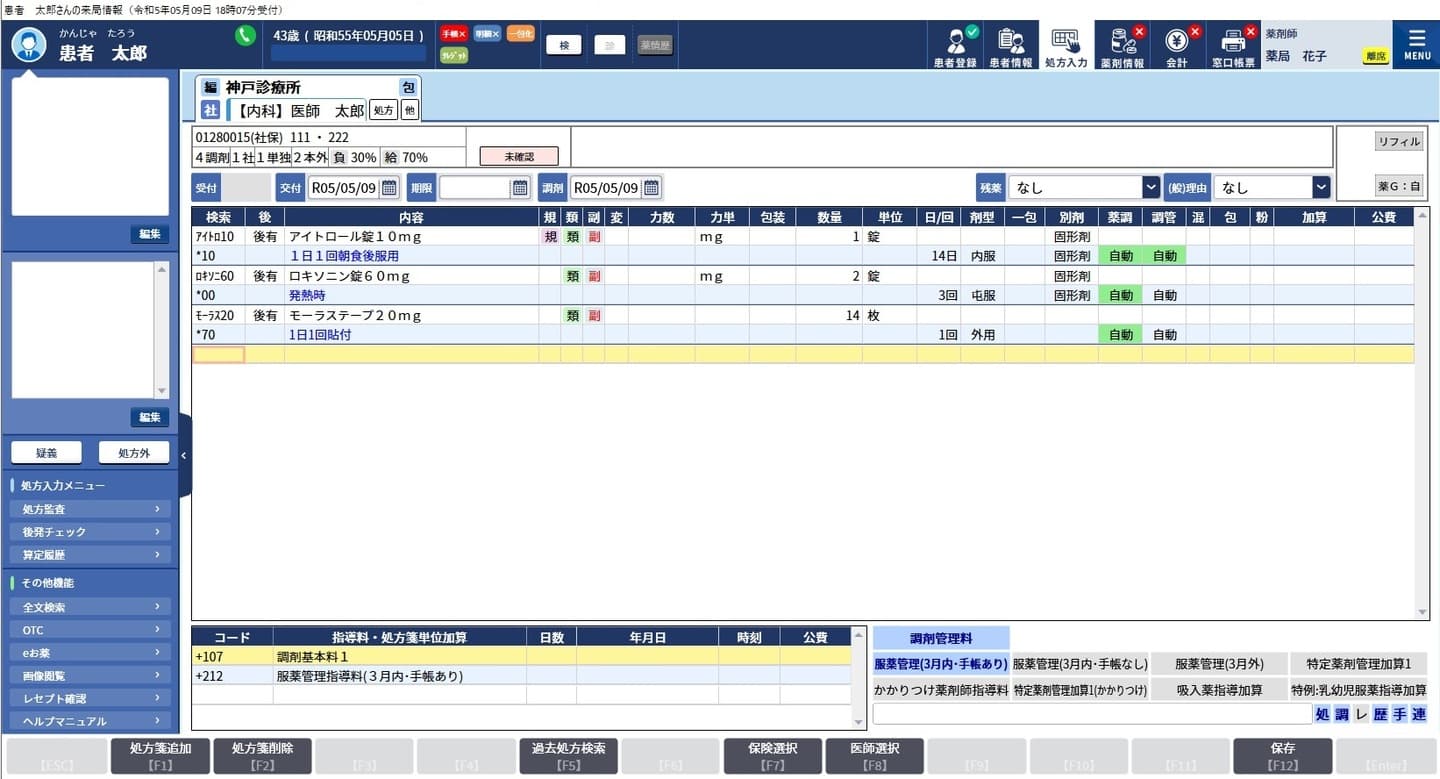Open 後発チェック from sidebar menu
This screenshot has height=779, width=1440.
[90, 532]
